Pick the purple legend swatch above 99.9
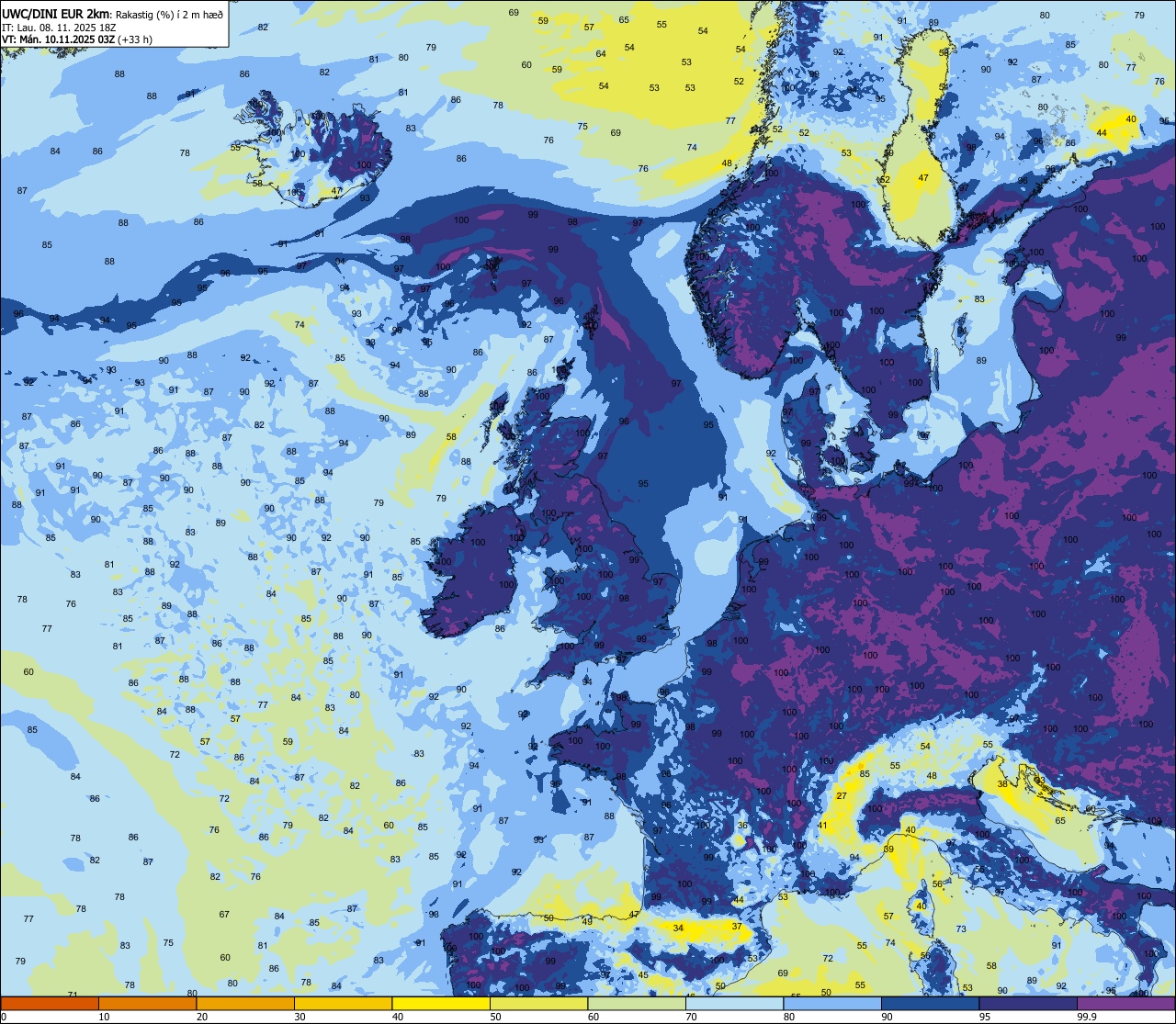 click(x=1125, y=1003)
